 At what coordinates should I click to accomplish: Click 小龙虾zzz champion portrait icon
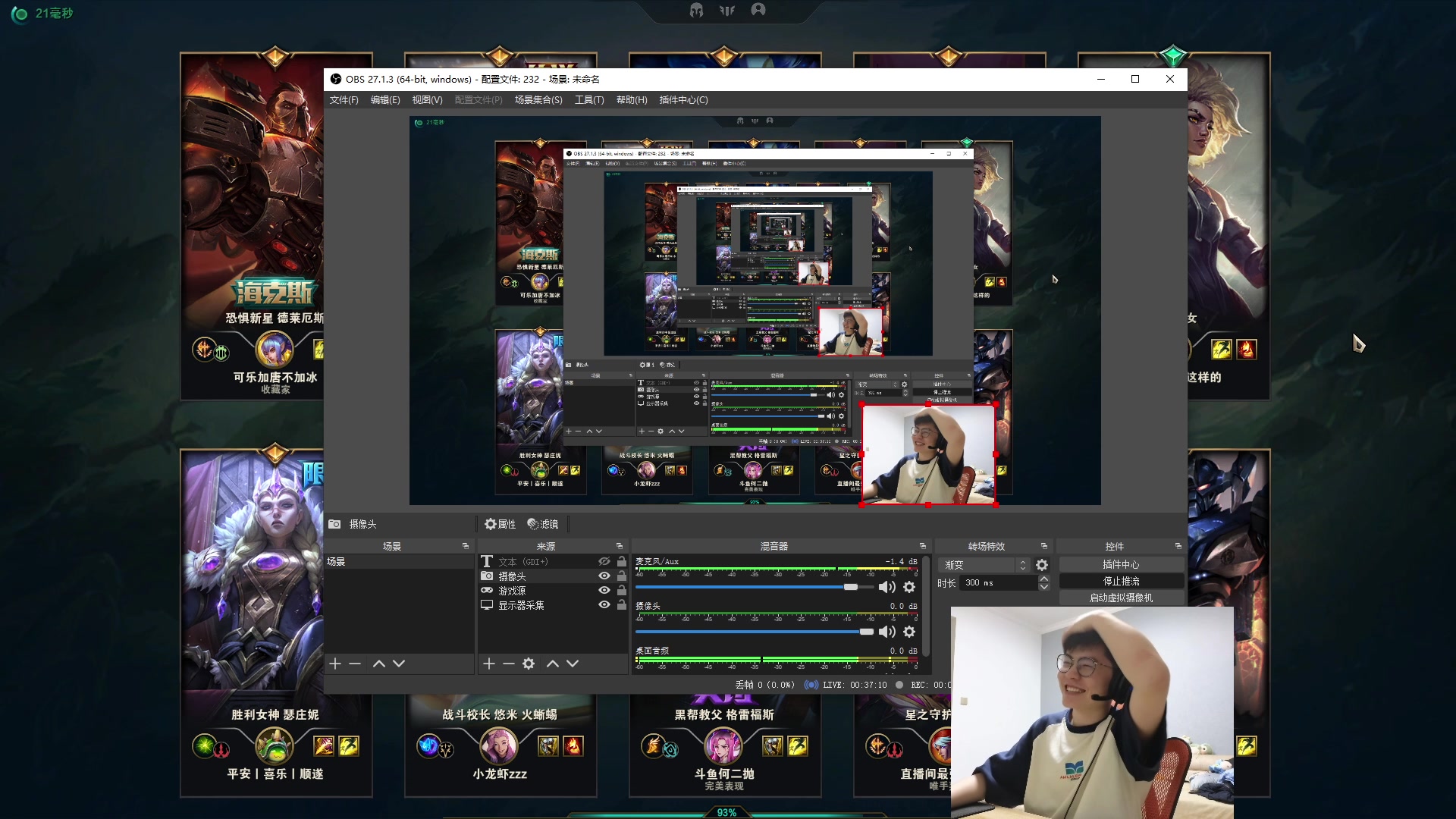[498, 745]
